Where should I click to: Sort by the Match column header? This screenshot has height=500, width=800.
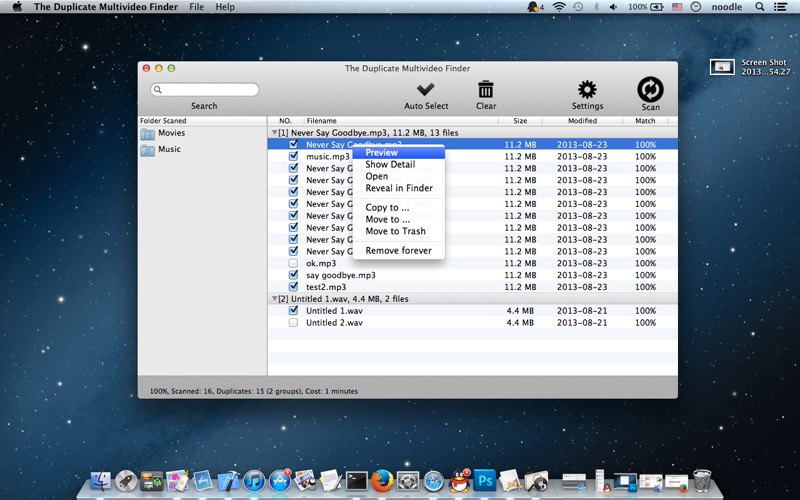click(x=645, y=121)
